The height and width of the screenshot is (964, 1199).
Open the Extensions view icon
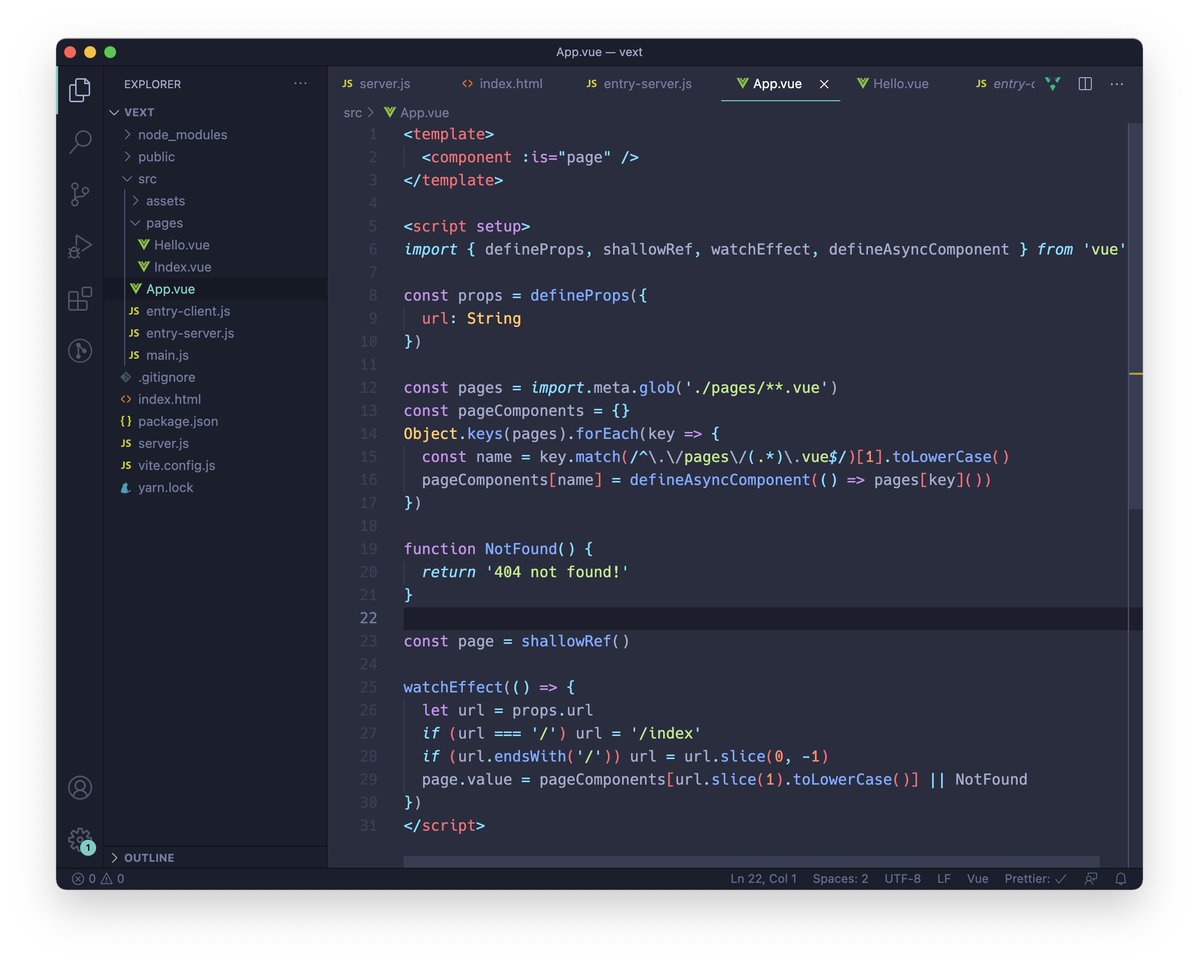point(80,298)
